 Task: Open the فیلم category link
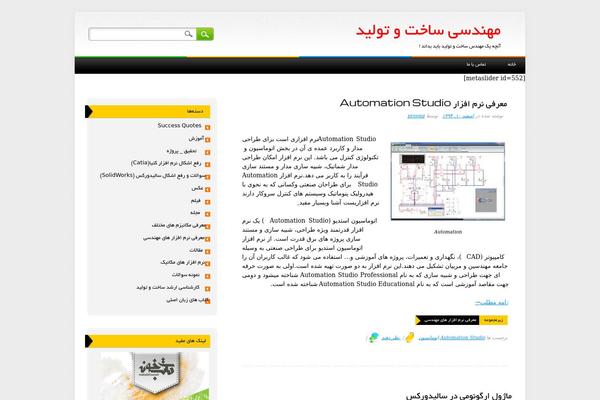point(196,200)
